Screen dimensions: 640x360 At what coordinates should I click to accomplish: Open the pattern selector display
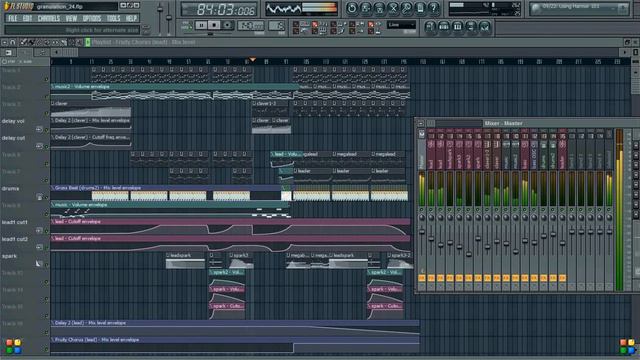pos(277,26)
